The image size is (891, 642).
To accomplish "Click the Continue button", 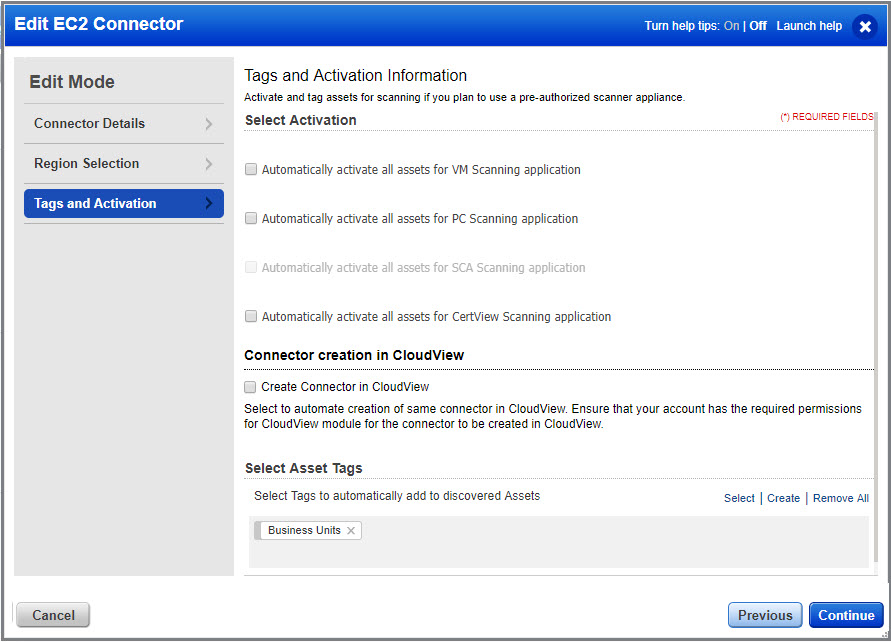I will point(846,615).
